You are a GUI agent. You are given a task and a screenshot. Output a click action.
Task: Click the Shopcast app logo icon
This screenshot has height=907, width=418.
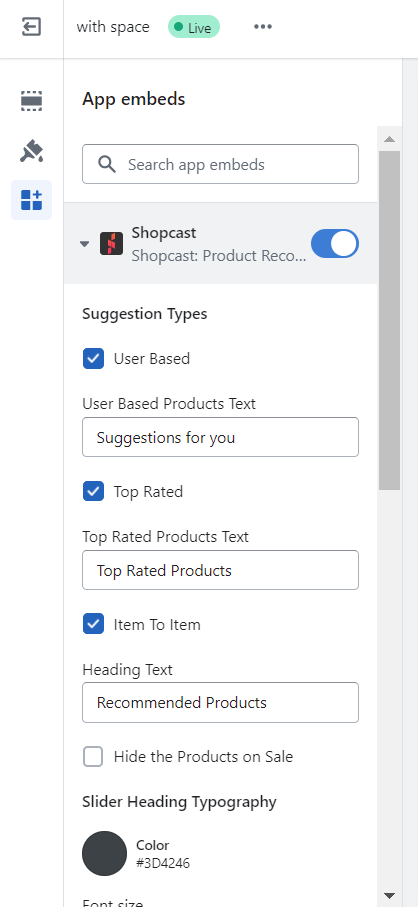111,244
